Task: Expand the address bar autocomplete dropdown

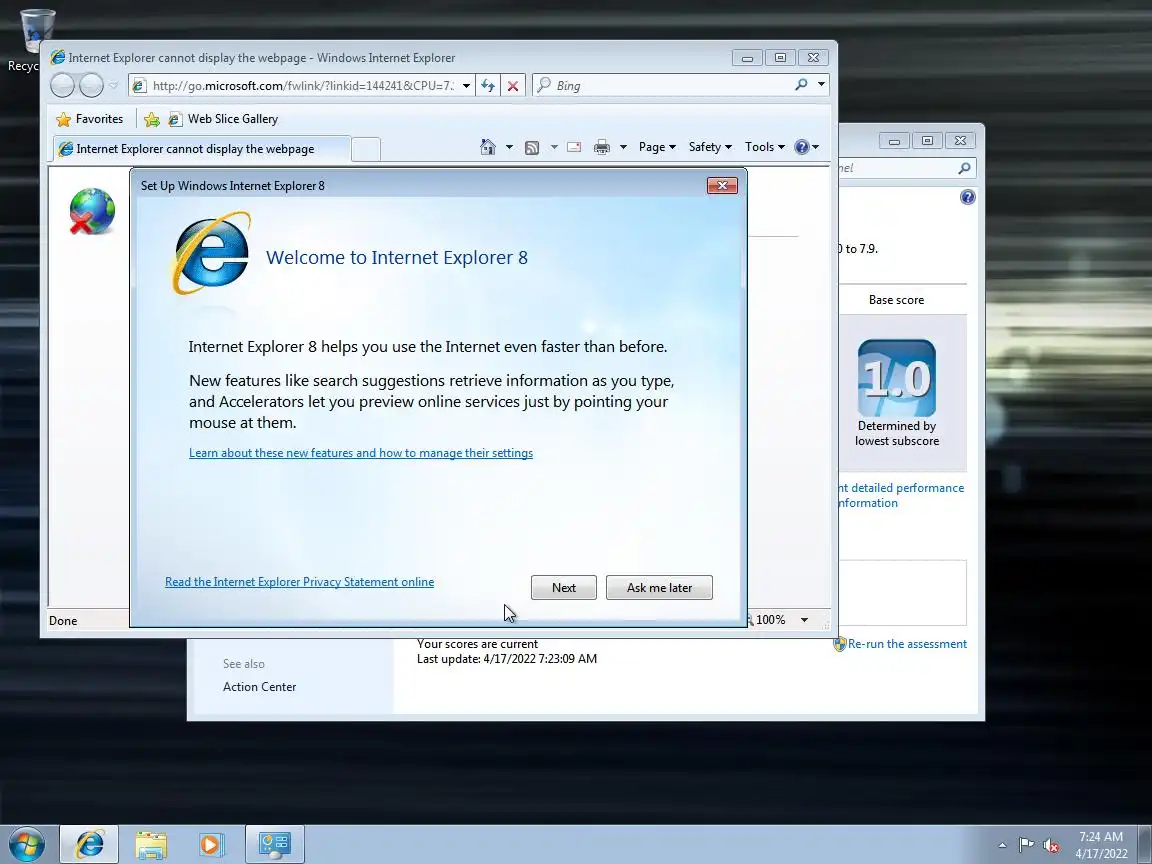Action: click(466, 86)
